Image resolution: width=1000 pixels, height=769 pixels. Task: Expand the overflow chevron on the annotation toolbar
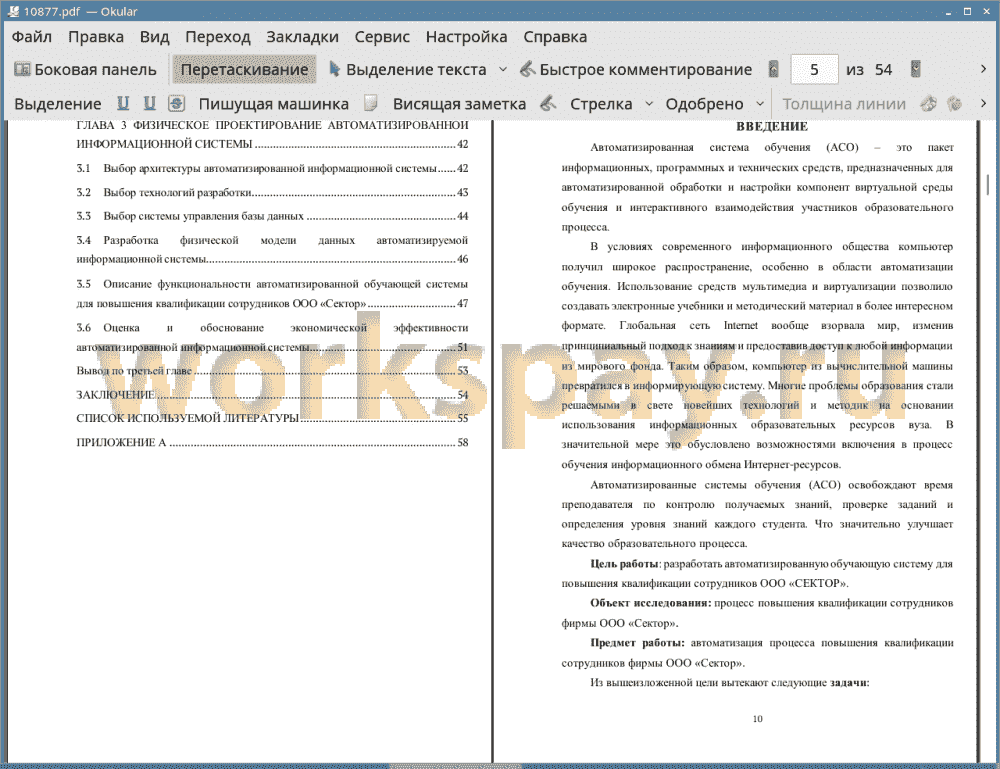click(983, 103)
